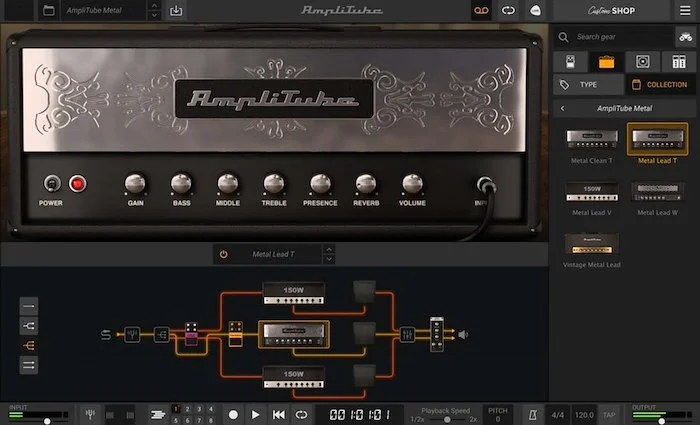The width and height of the screenshot is (700, 425).
Task: Select Metal Lead T amp thumbnail
Action: click(x=657, y=139)
